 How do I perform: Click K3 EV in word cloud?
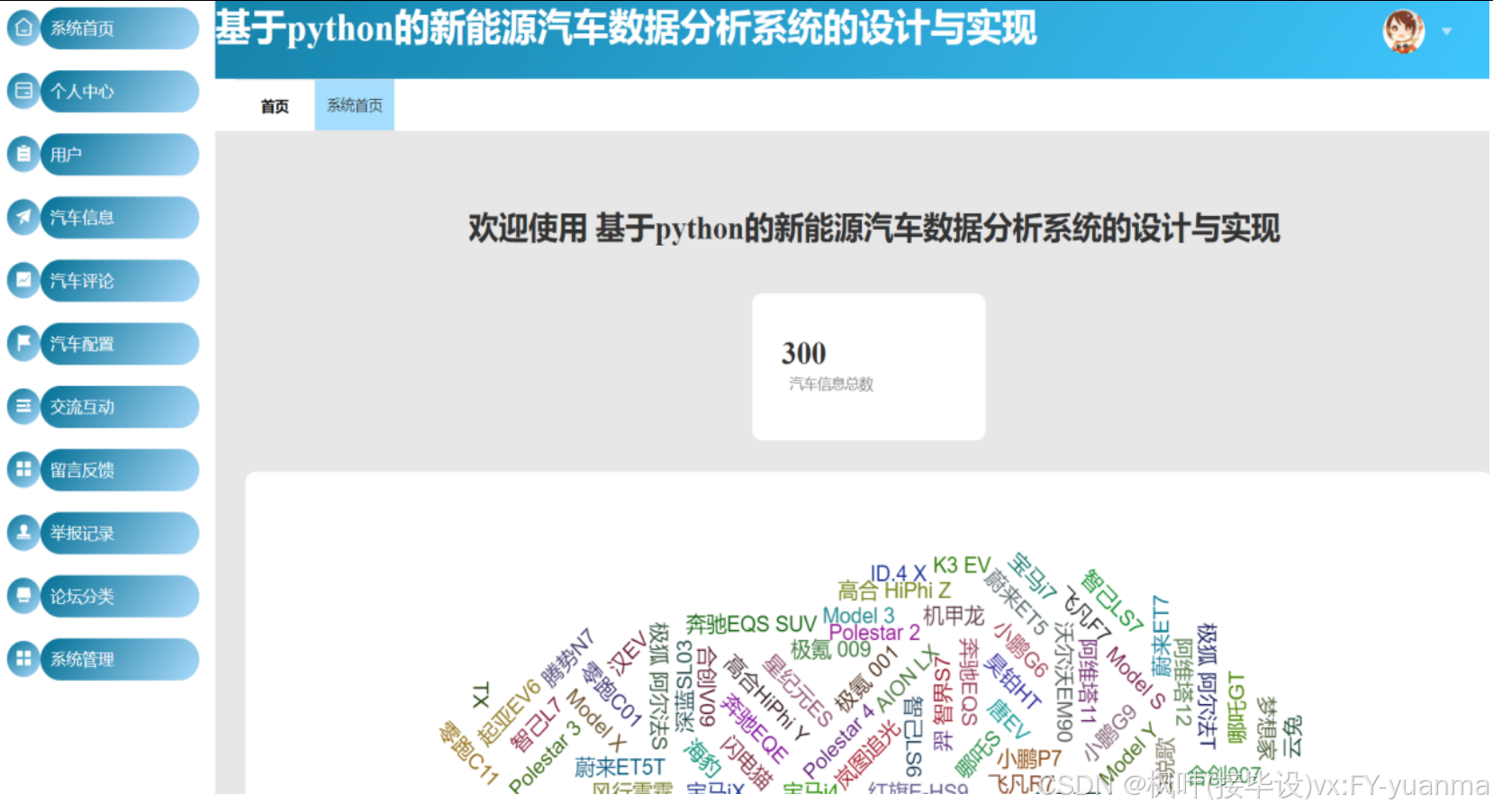click(x=962, y=565)
